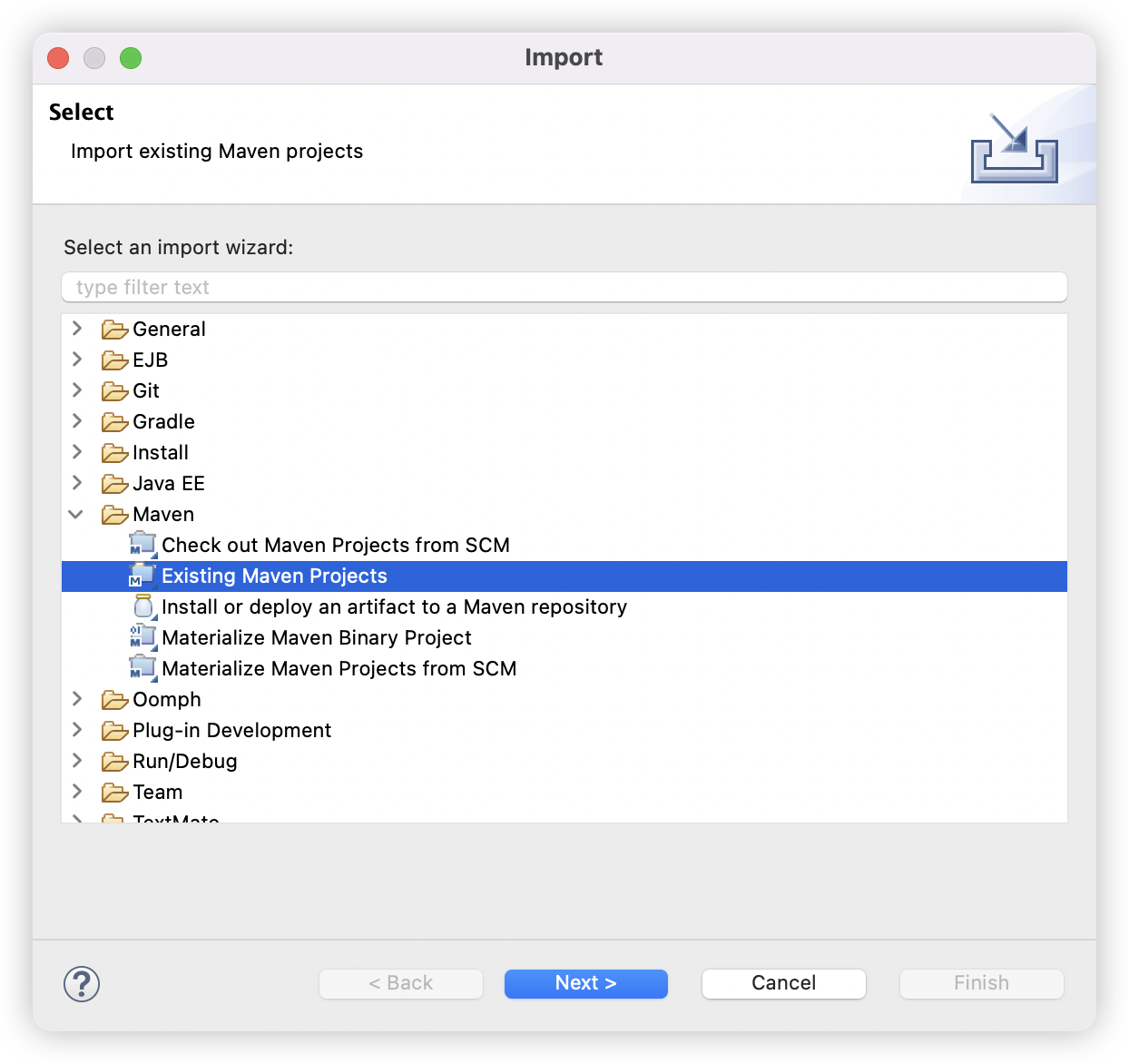Open the help question mark icon

point(82,984)
